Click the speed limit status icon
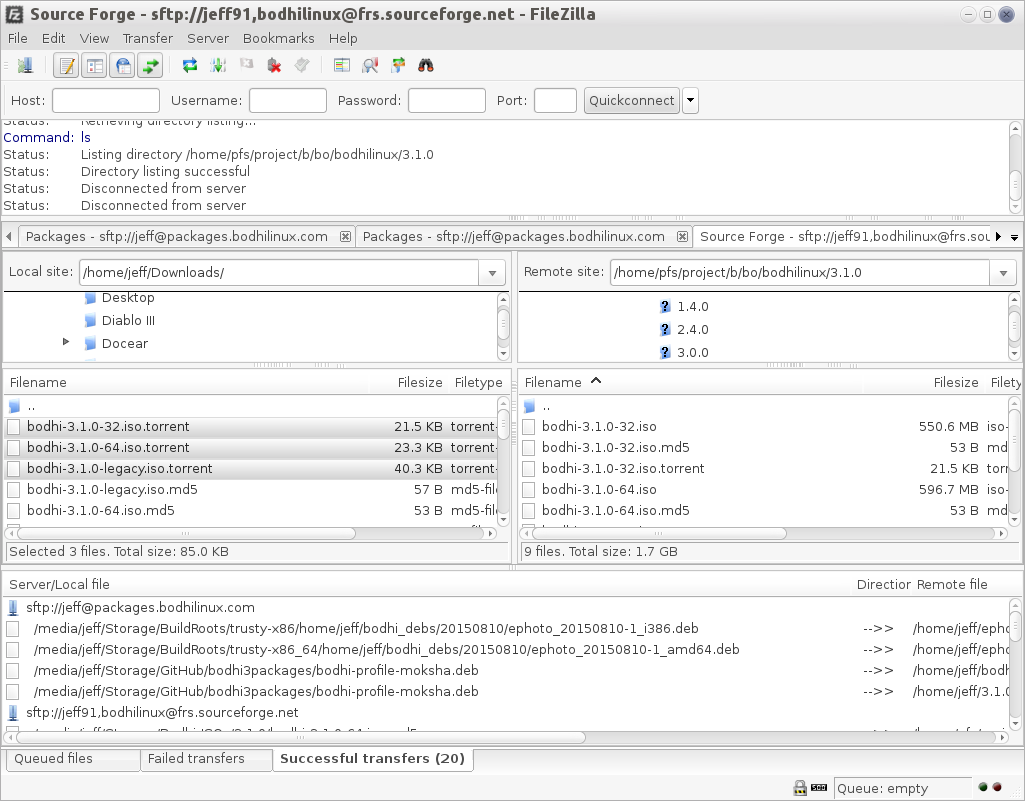This screenshot has width=1025, height=801. click(x=819, y=788)
